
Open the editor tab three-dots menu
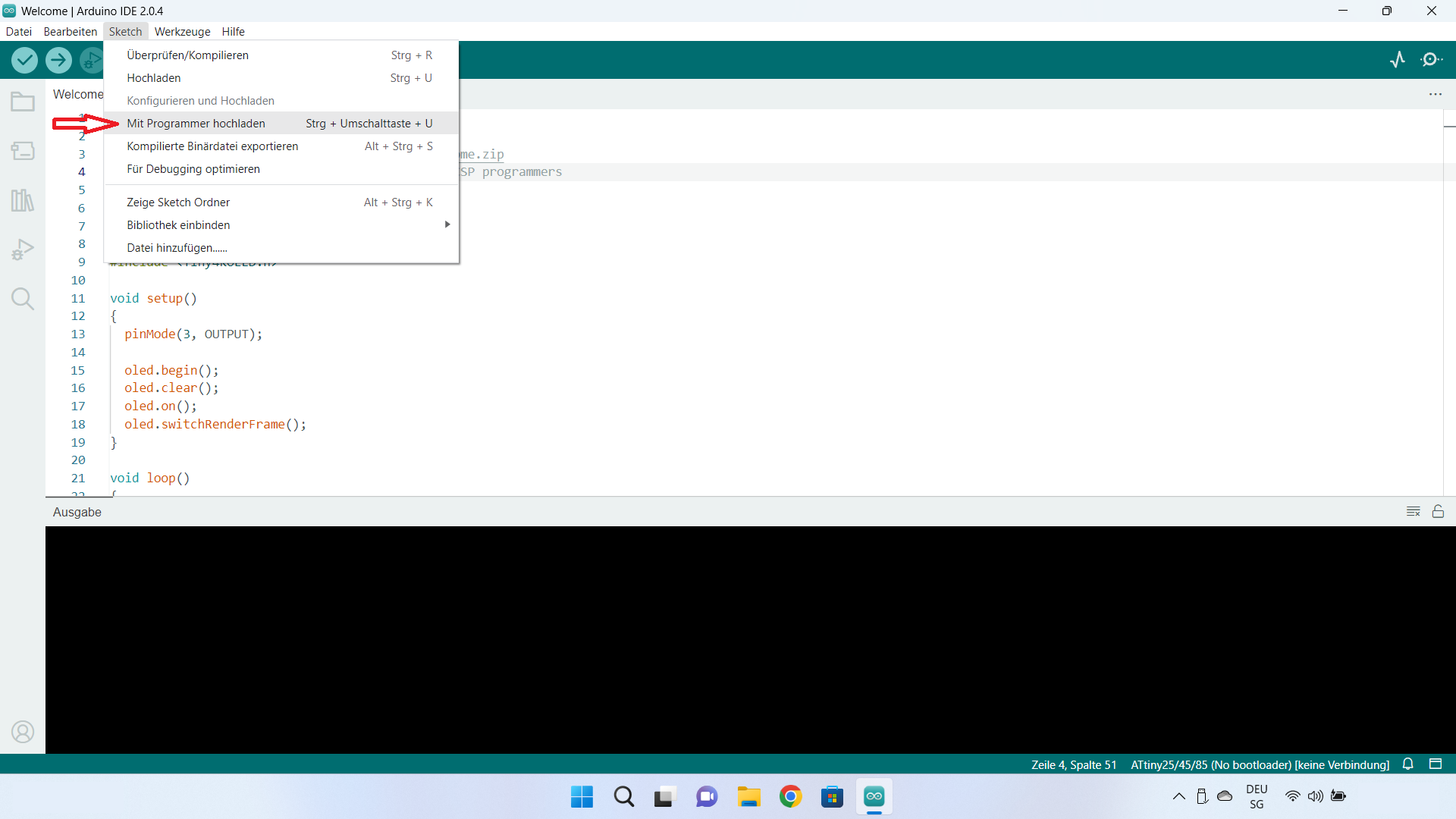click(x=1436, y=94)
